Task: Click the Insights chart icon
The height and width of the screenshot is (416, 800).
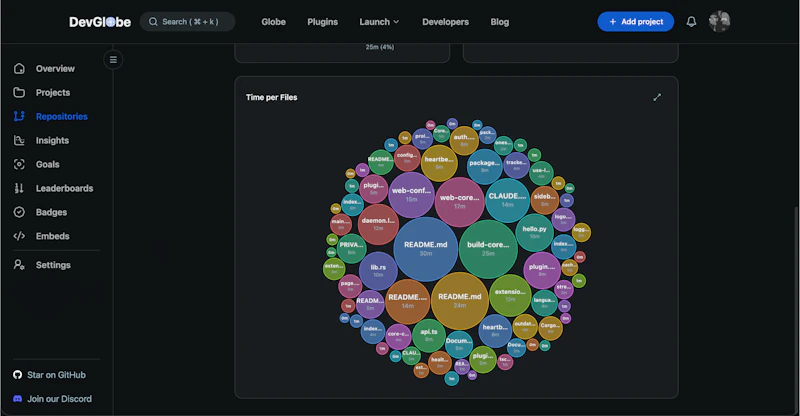Action: coord(19,140)
